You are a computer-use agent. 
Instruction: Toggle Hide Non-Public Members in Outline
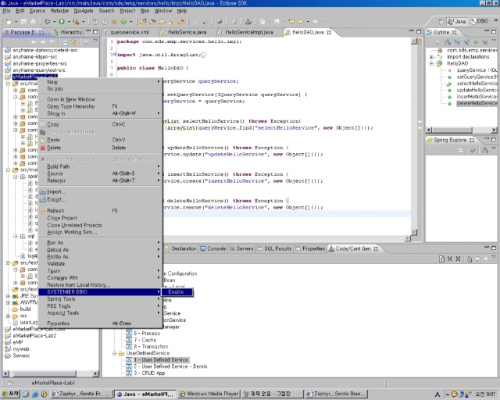point(476,42)
